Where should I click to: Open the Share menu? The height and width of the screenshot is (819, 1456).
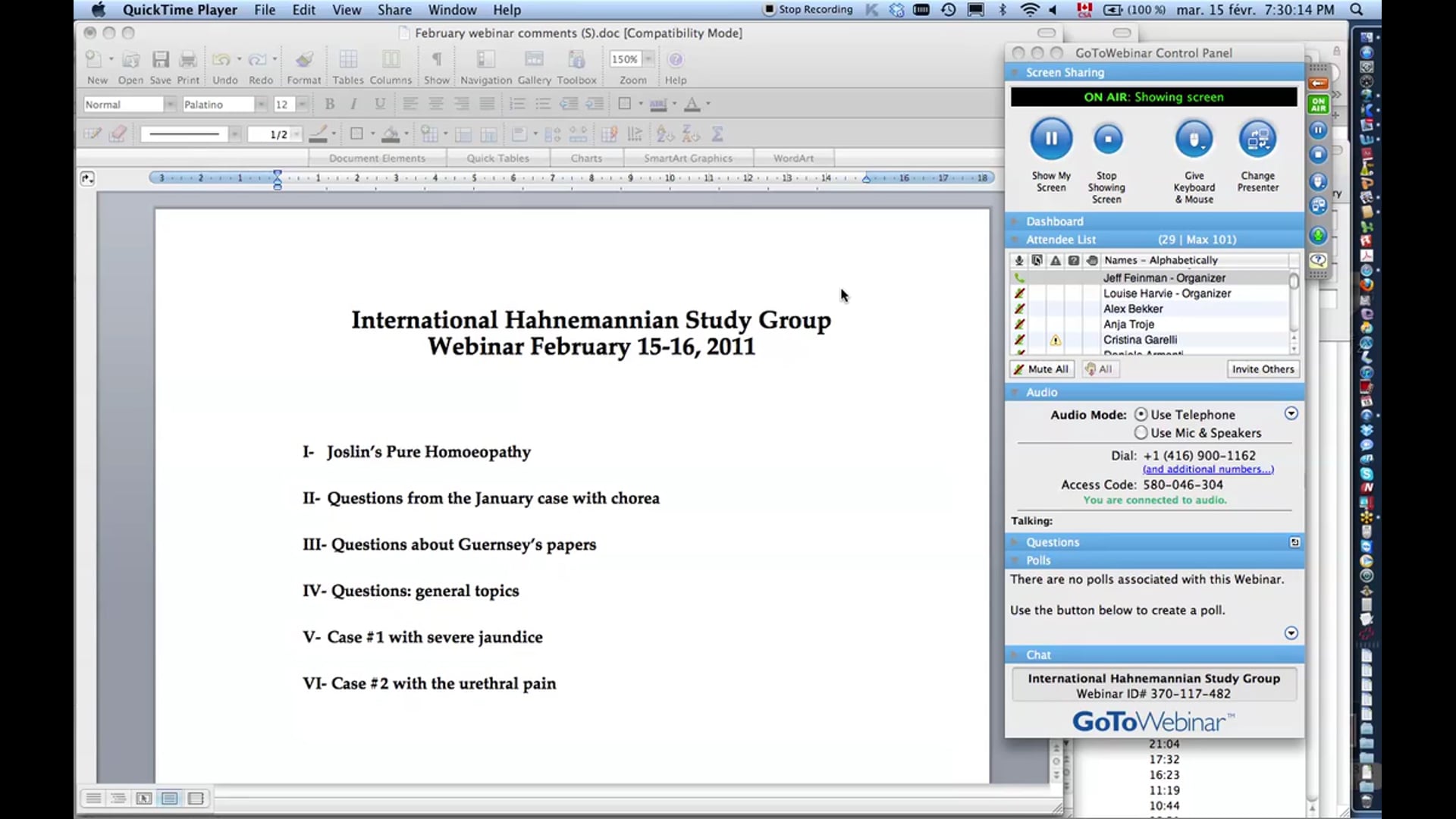point(394,10)
